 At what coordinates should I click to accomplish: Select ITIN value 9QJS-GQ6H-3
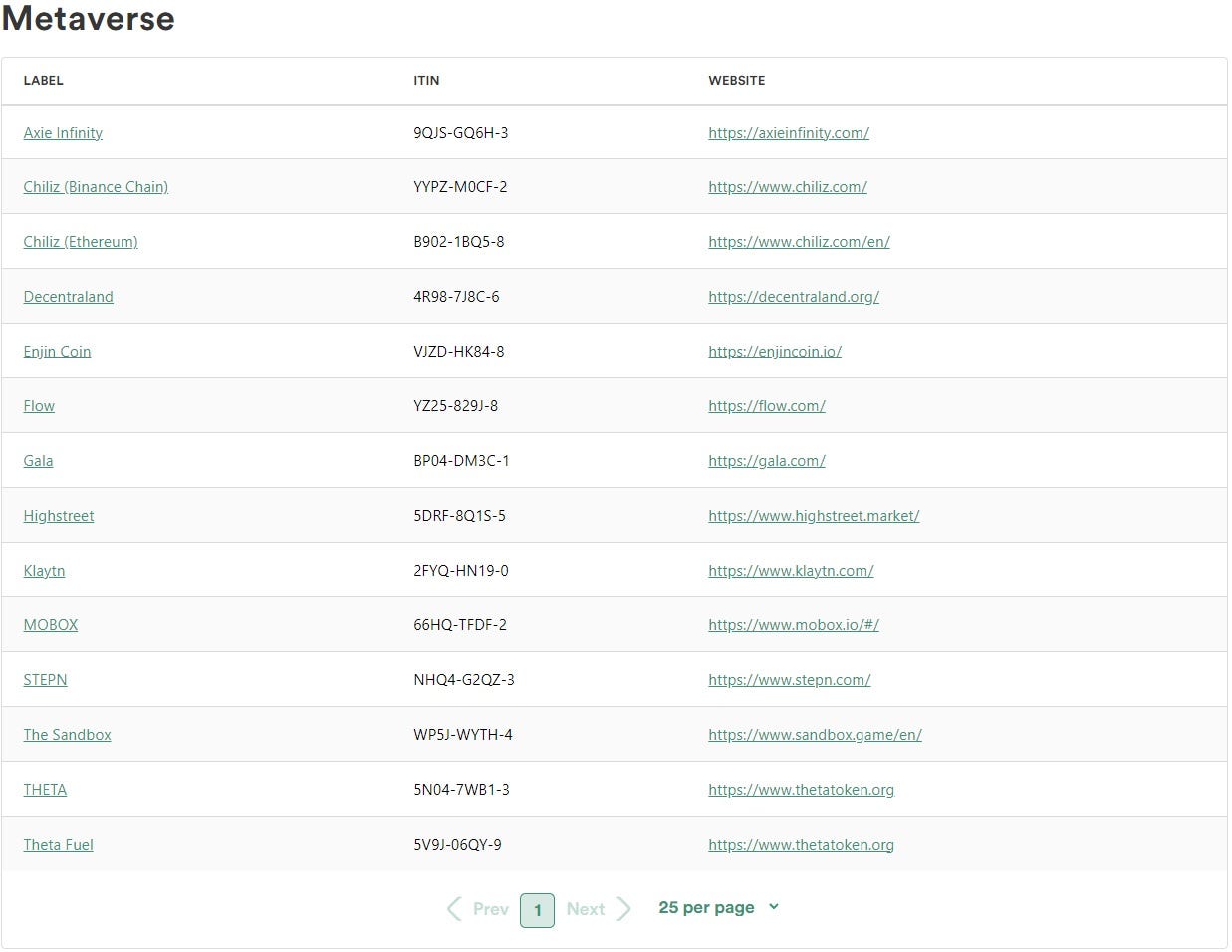(x=461, y=133)
